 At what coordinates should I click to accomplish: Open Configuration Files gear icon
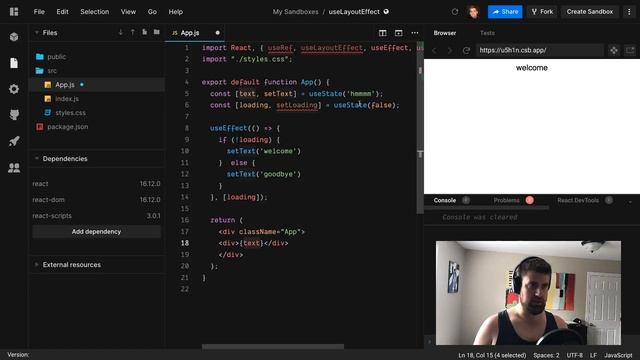point(14,89)
